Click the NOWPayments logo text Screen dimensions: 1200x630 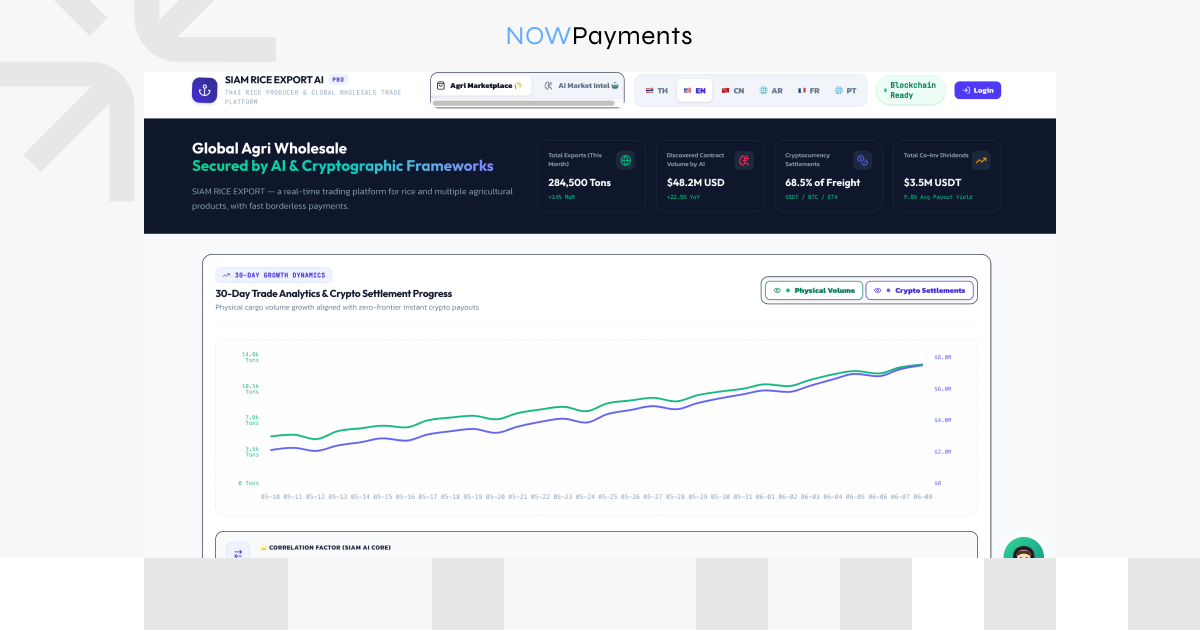tap(599, 36)
